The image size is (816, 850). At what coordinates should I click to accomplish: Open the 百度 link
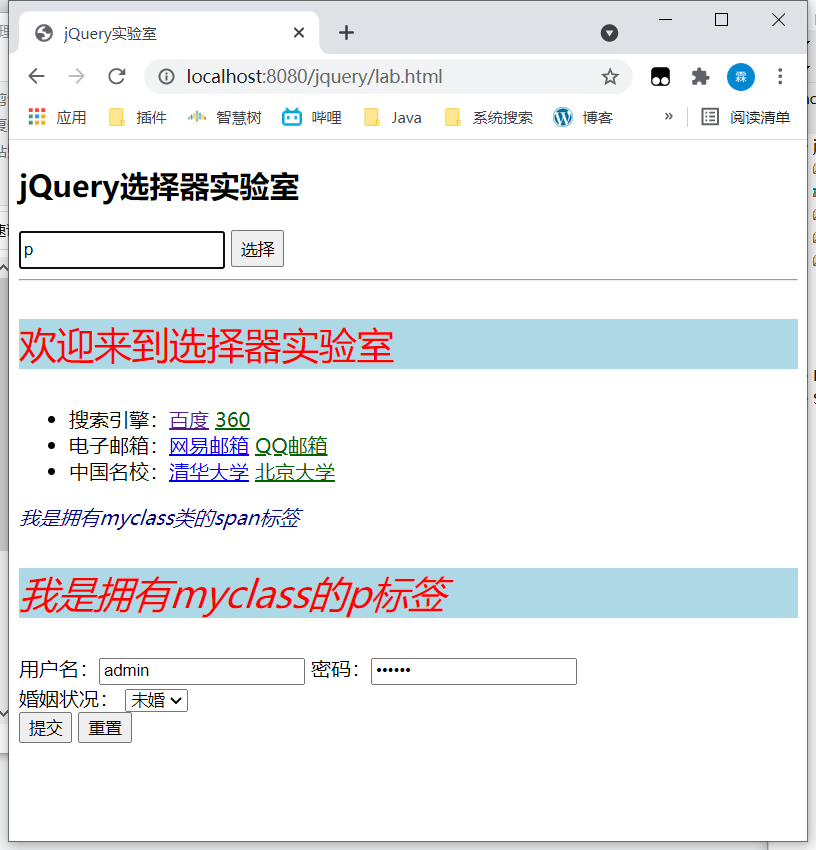tap(189, 420)
